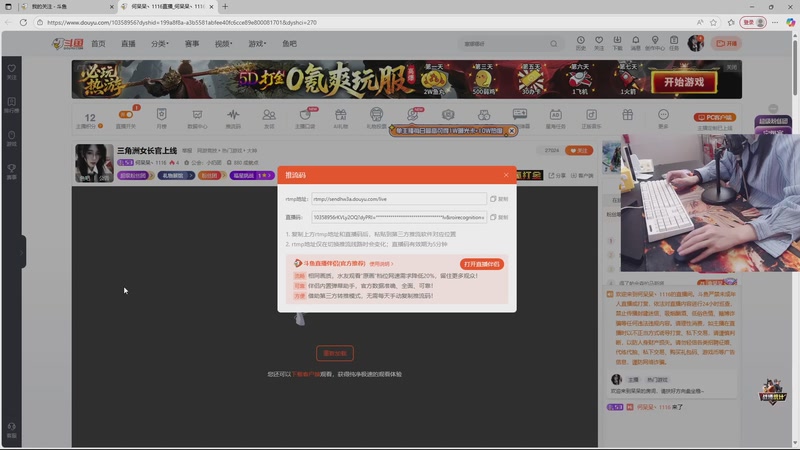Open the super fan badge
Screen dimensions: 800x450
pos(135,176)
